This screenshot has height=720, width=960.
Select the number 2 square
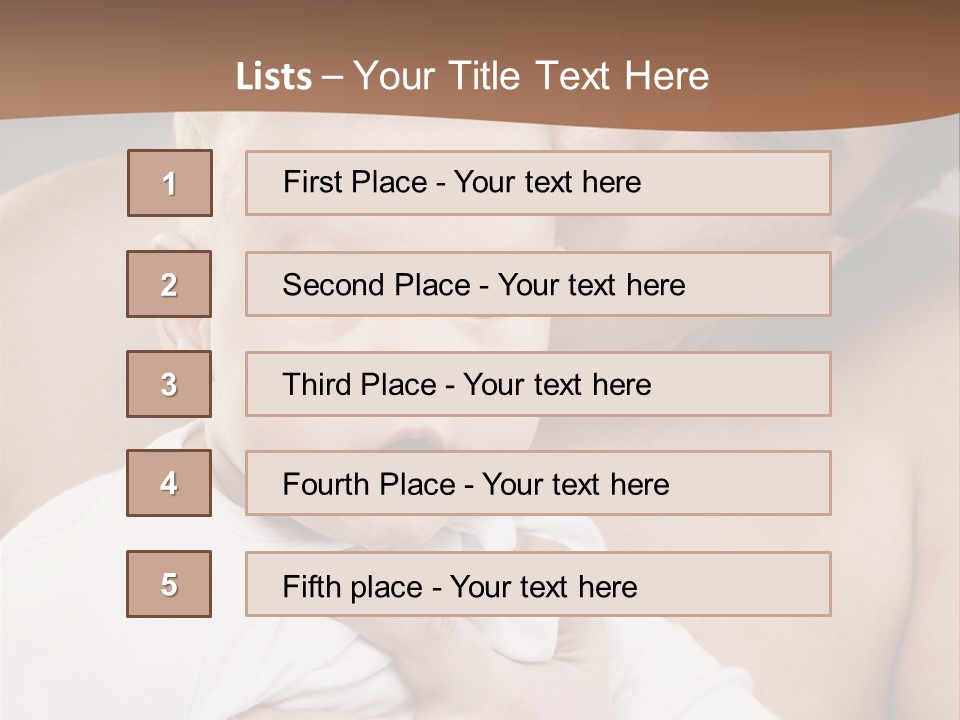(169, 284)
